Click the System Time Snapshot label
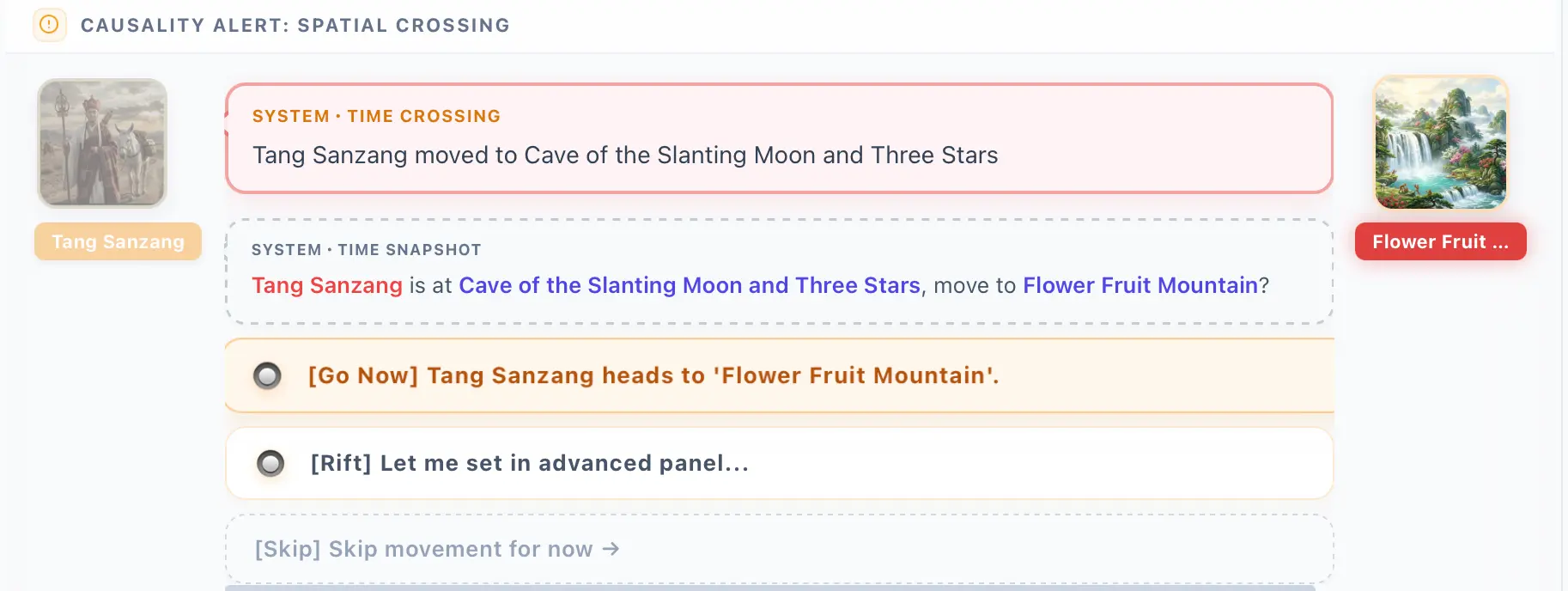The width and height of the screenshot is (1568, 591). 367,250
